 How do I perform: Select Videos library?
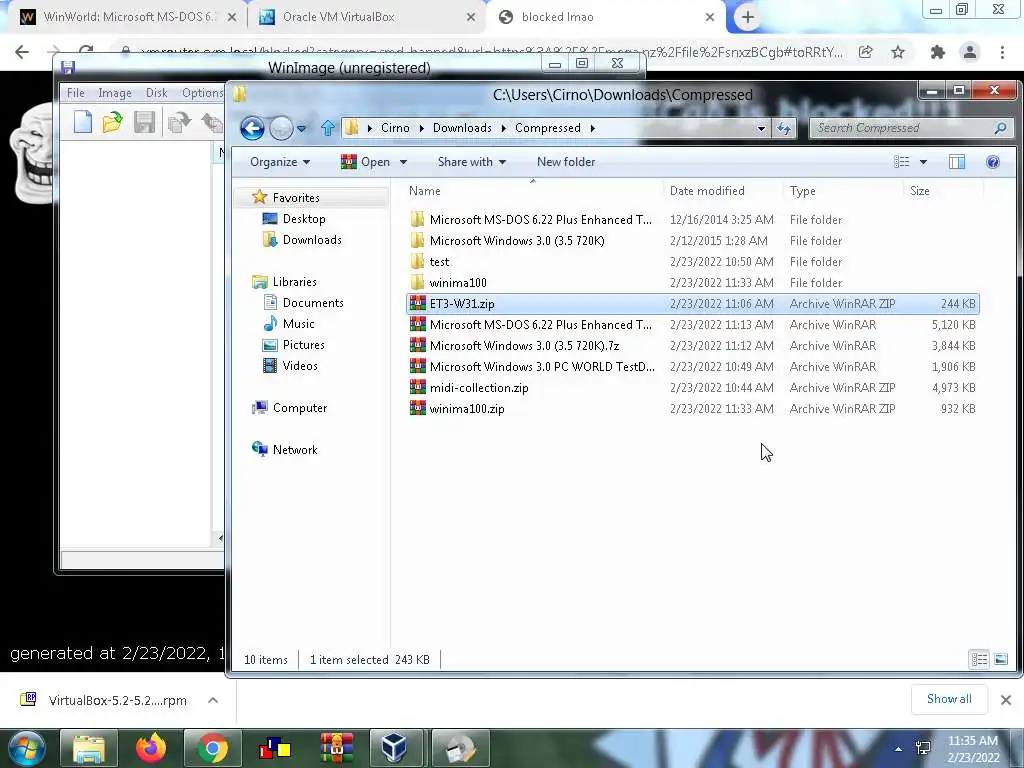[x=300, y=366]
